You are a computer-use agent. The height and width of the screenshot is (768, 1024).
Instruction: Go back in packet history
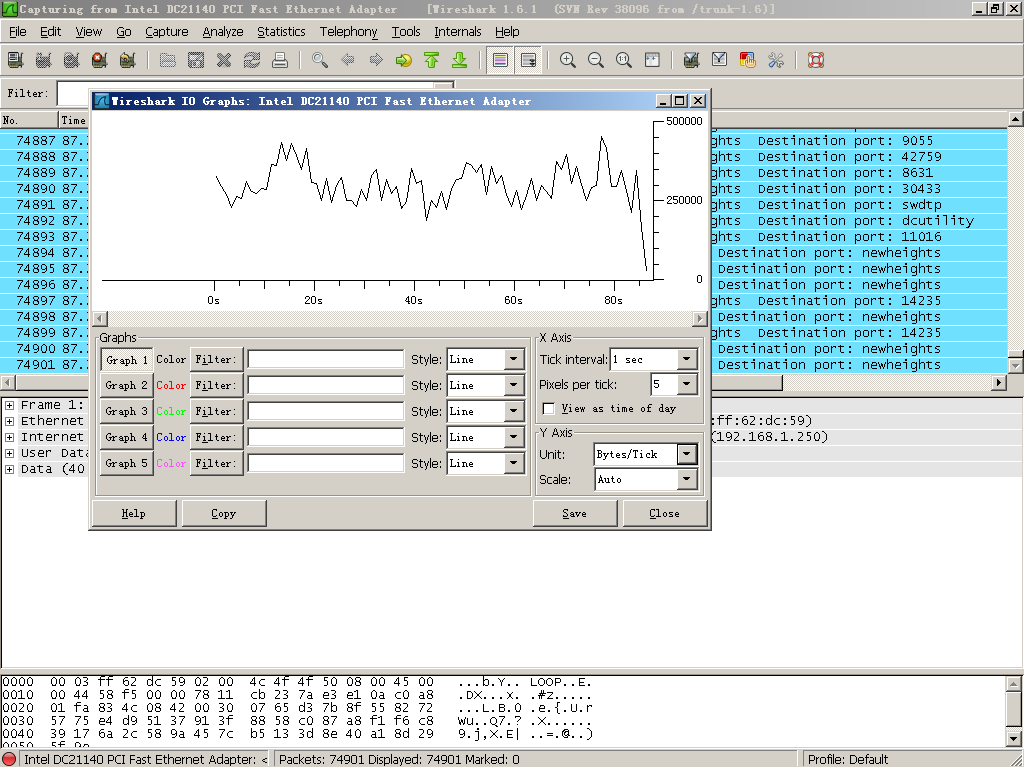tap(348, 60)
